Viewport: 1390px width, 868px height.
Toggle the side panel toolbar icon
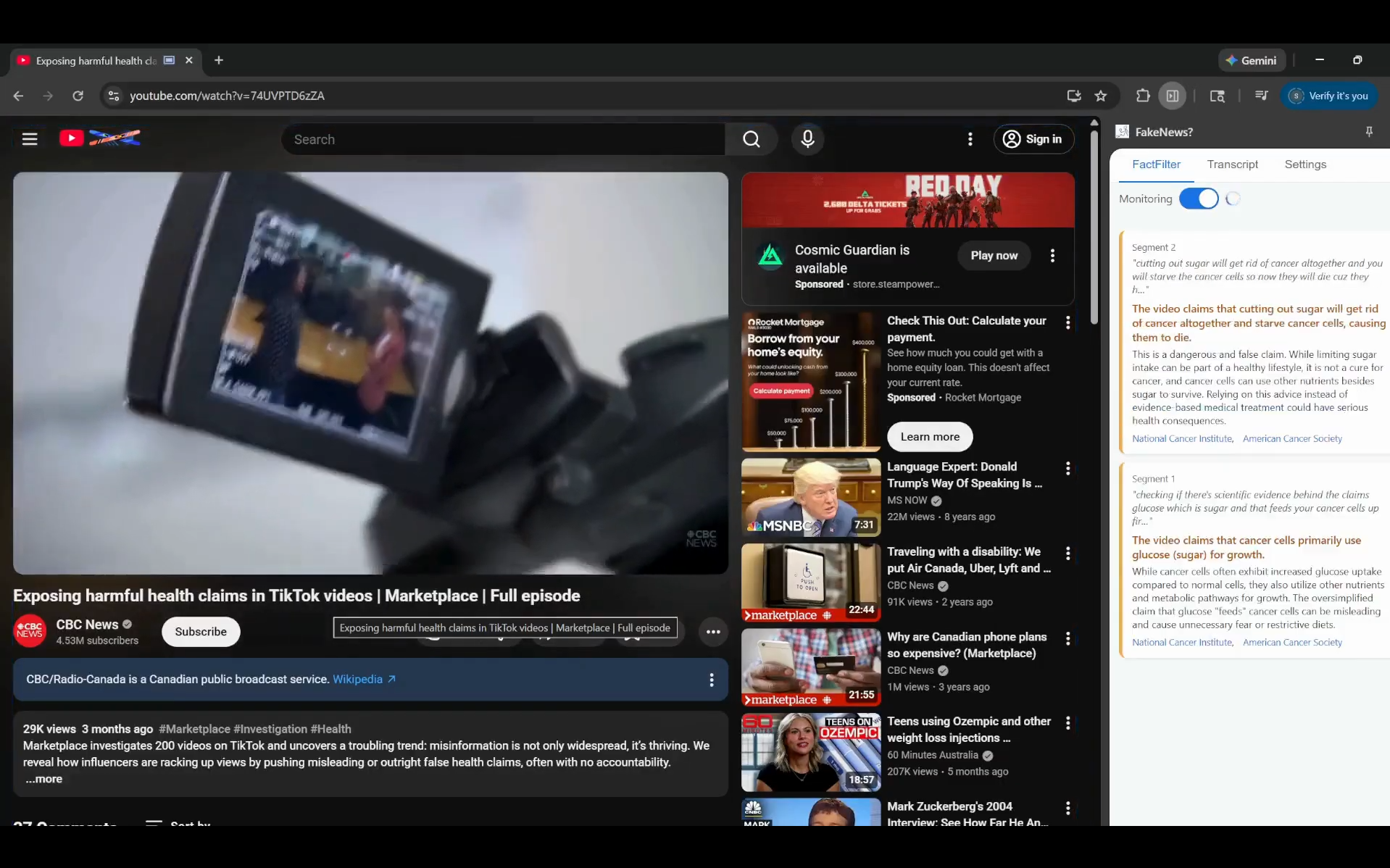(x=1172, y=96)
